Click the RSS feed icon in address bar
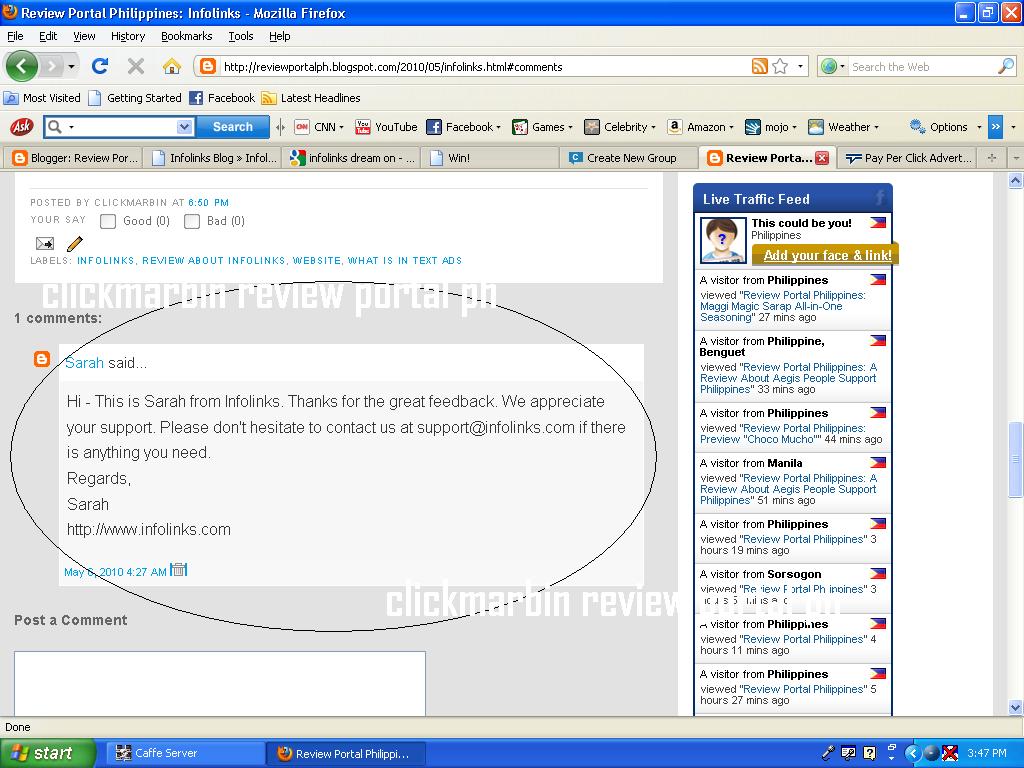 (x=760, y=66)
